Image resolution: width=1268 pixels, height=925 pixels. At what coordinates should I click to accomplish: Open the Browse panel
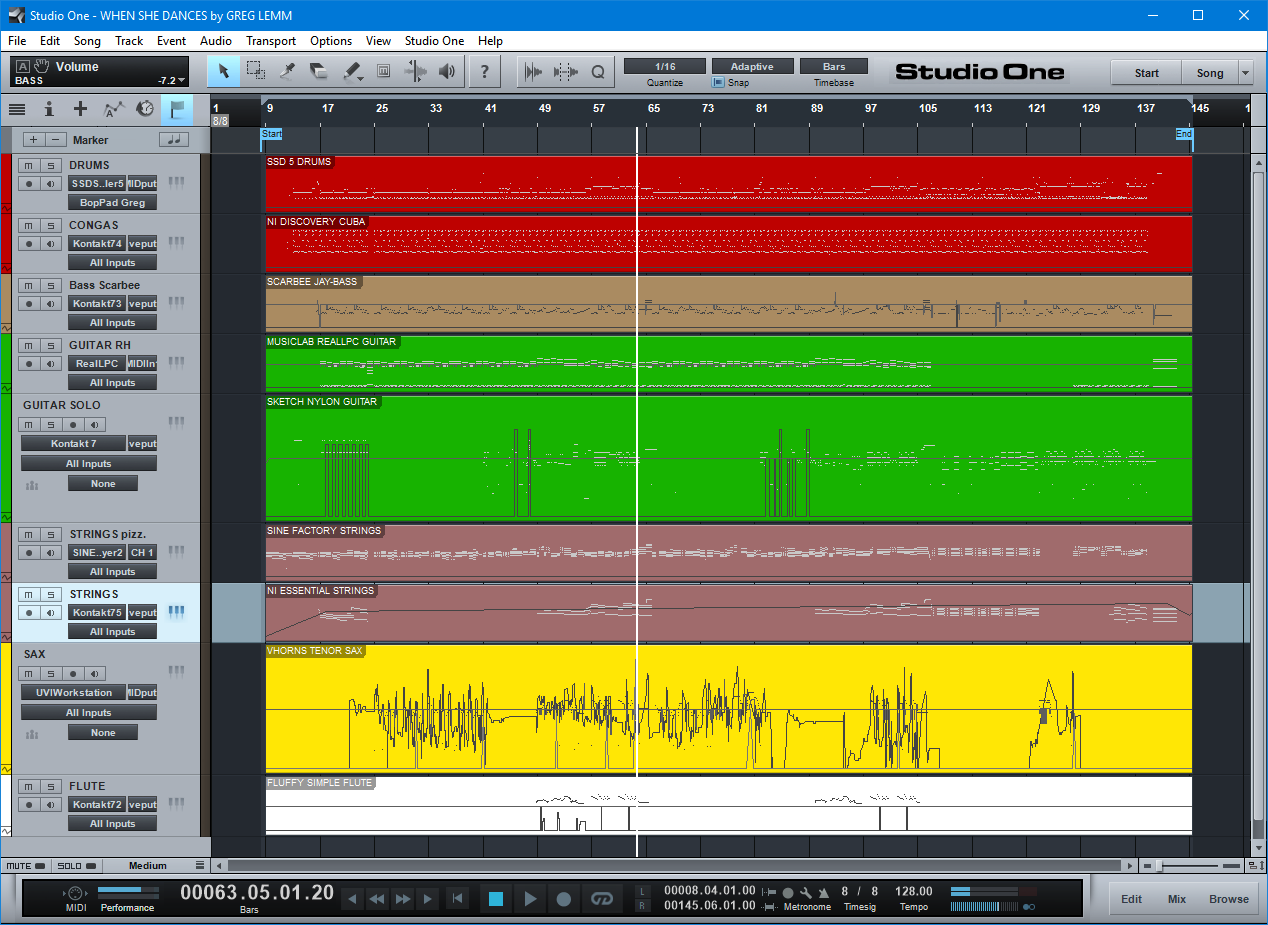pos(1229,899)
